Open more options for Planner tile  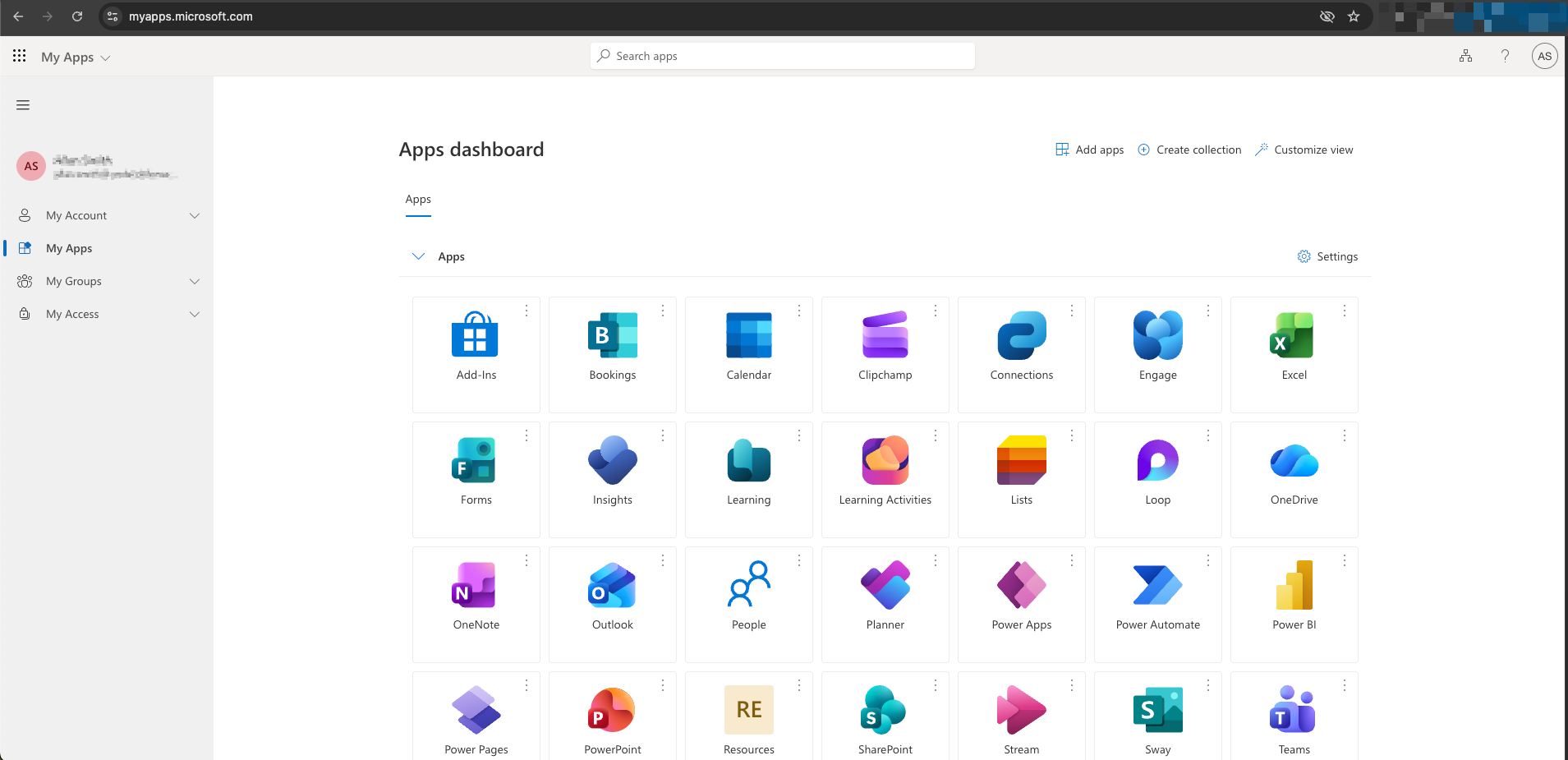click(x=935, y=560)
